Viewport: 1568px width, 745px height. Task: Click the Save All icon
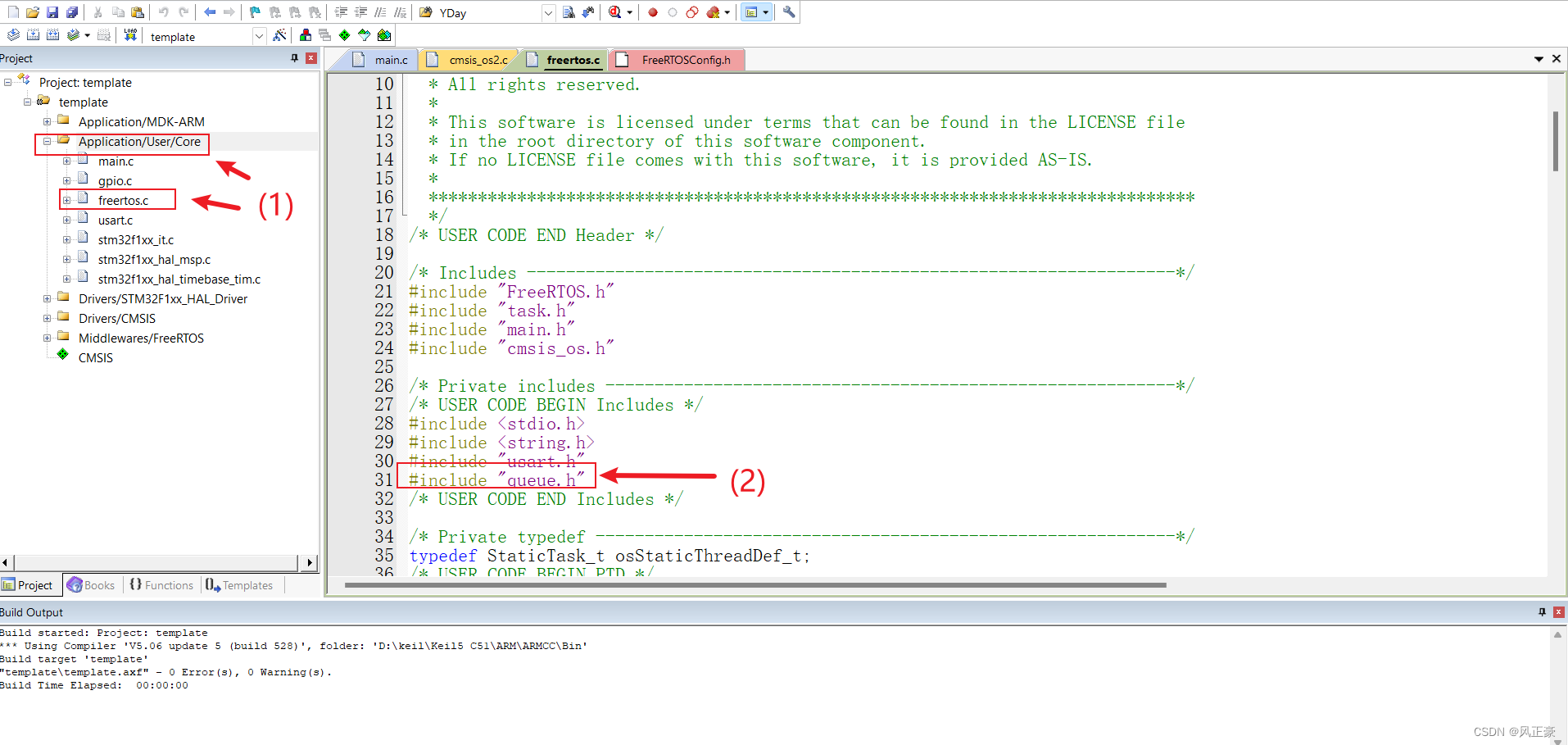72,12
